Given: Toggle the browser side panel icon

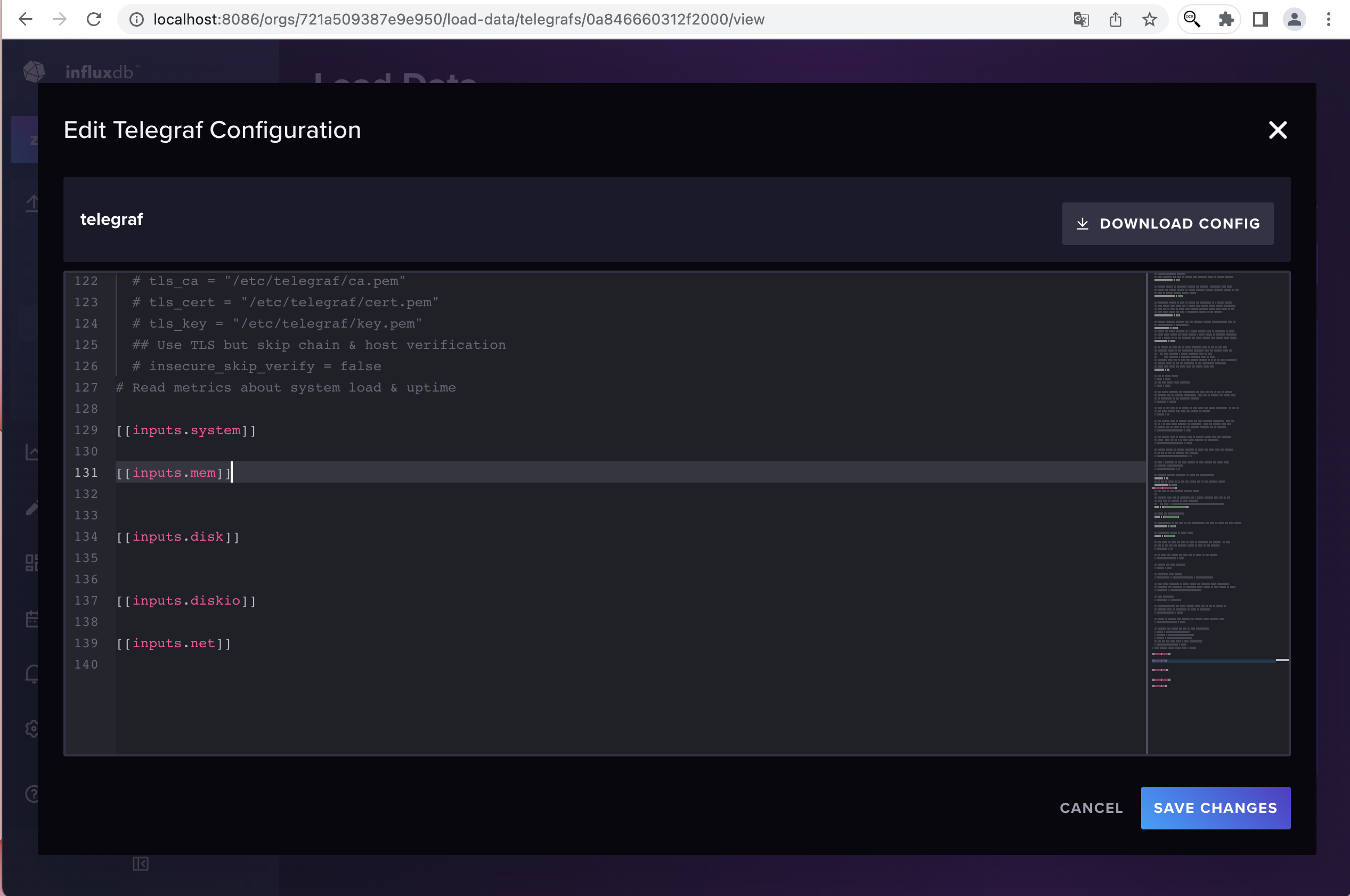Looking at the screenshot, I should pos(1260,19).
